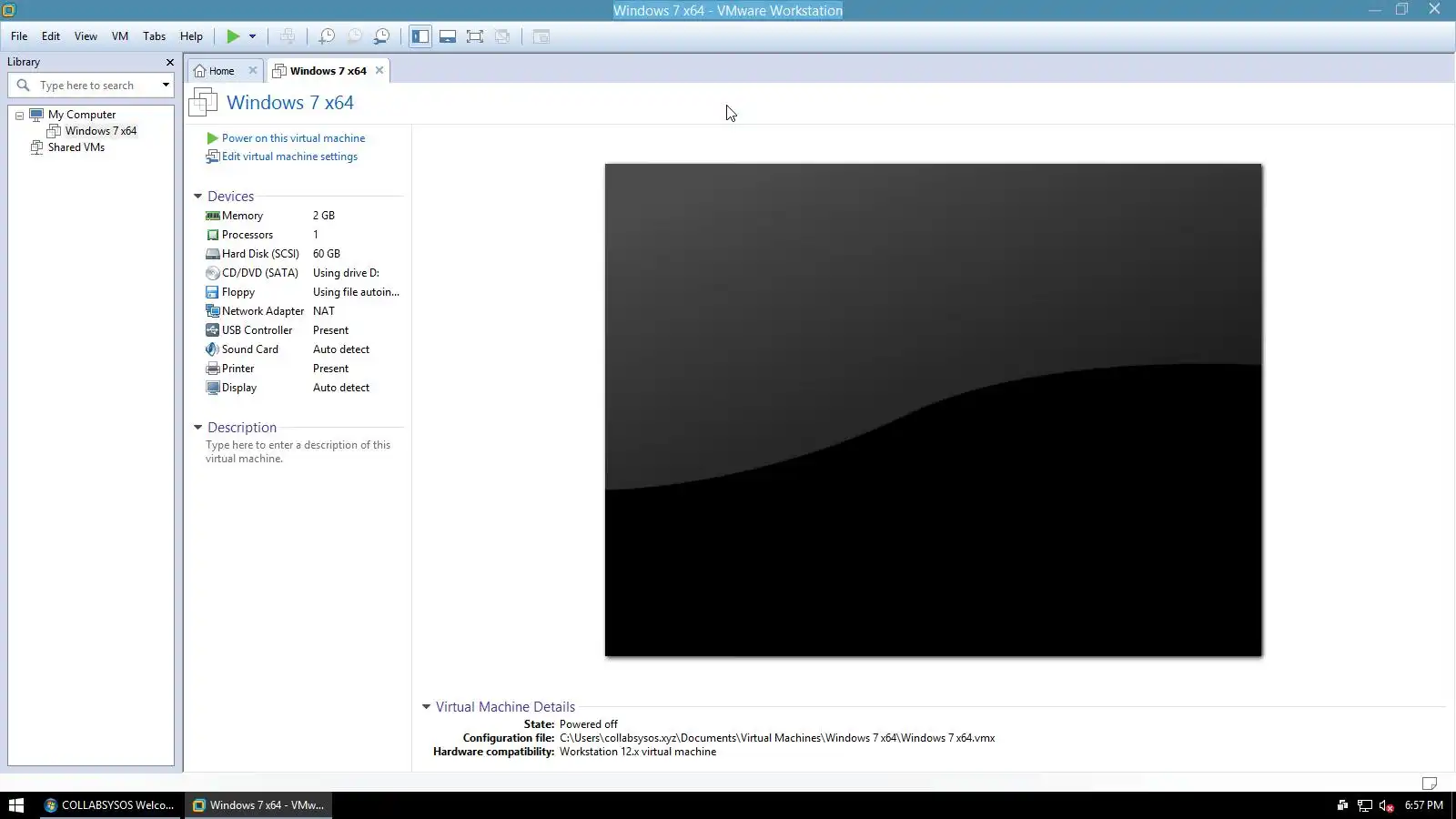Click the 2 GB memory value

coord(324,216)
